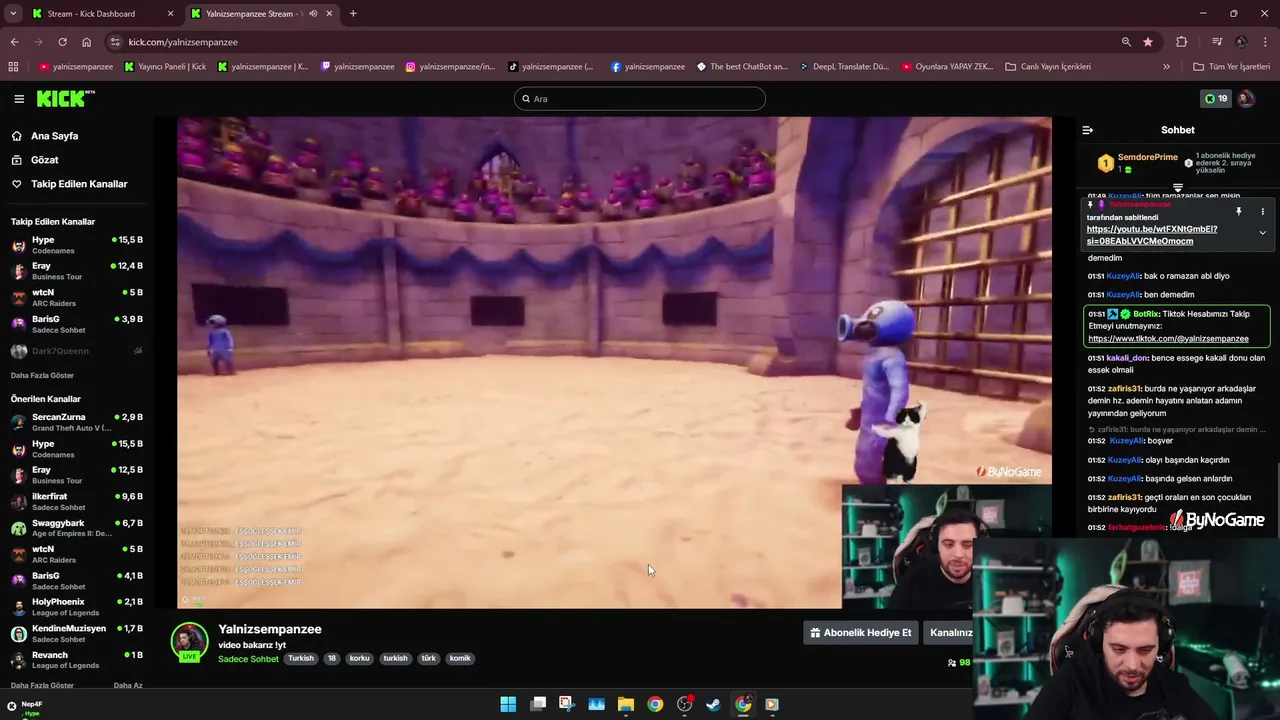
Task: Mute the Yalnizsempanzee Stream tab audio
Action: 313,14
